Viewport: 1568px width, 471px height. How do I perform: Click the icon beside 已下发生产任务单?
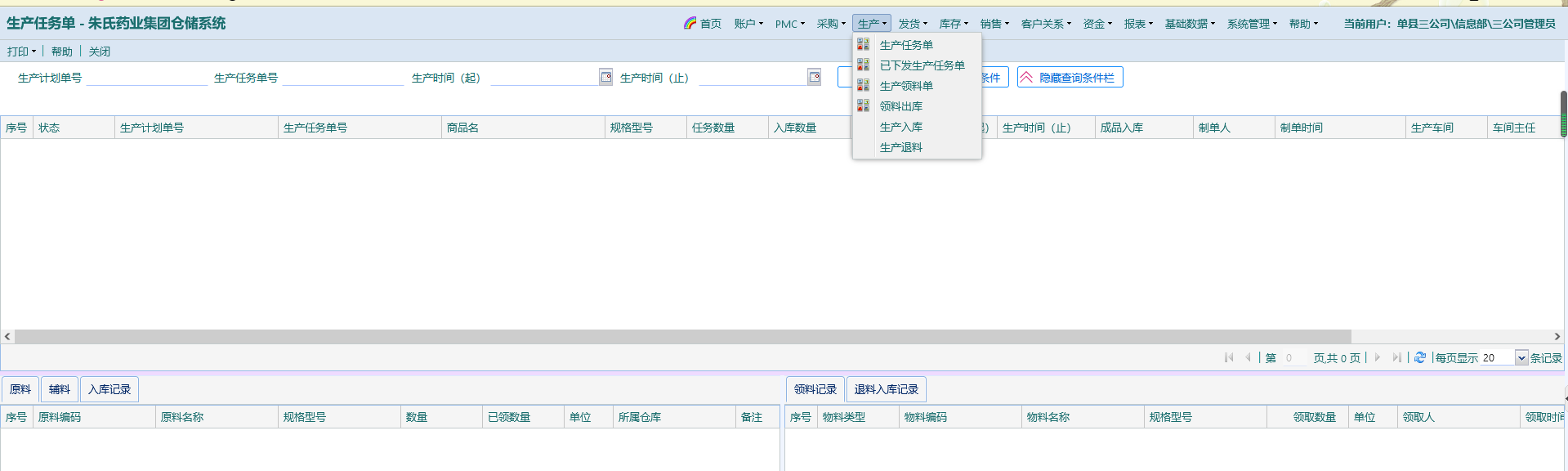click(x=863, y=65)
